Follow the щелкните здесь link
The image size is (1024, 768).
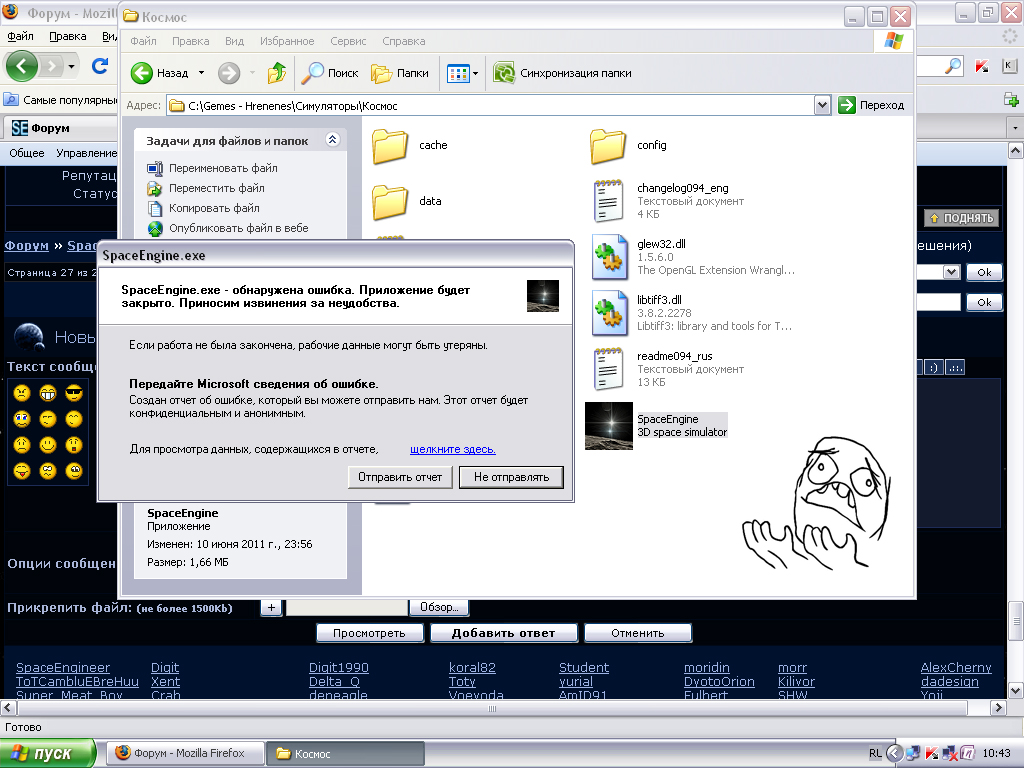point(453,449)
